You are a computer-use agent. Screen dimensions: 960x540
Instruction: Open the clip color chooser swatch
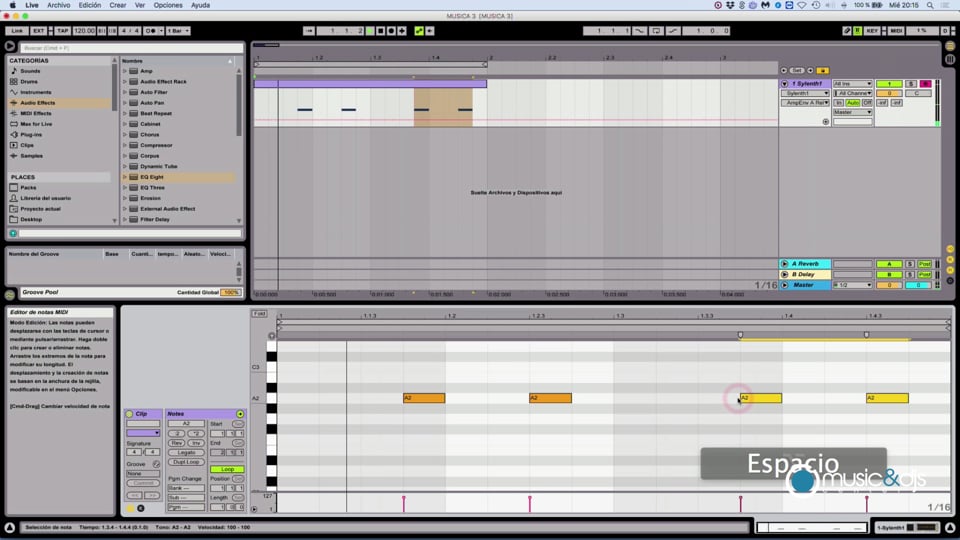pyautogui.click(x=143, y=433)
